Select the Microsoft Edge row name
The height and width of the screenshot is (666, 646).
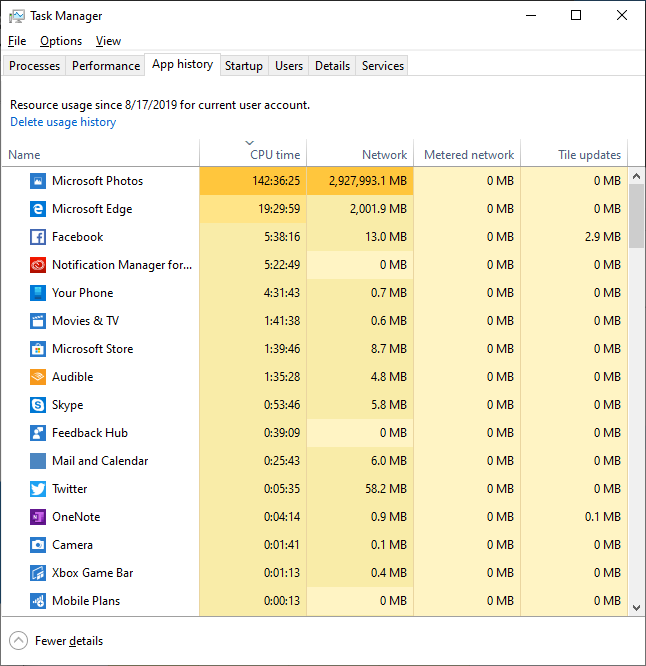[92, 209]
